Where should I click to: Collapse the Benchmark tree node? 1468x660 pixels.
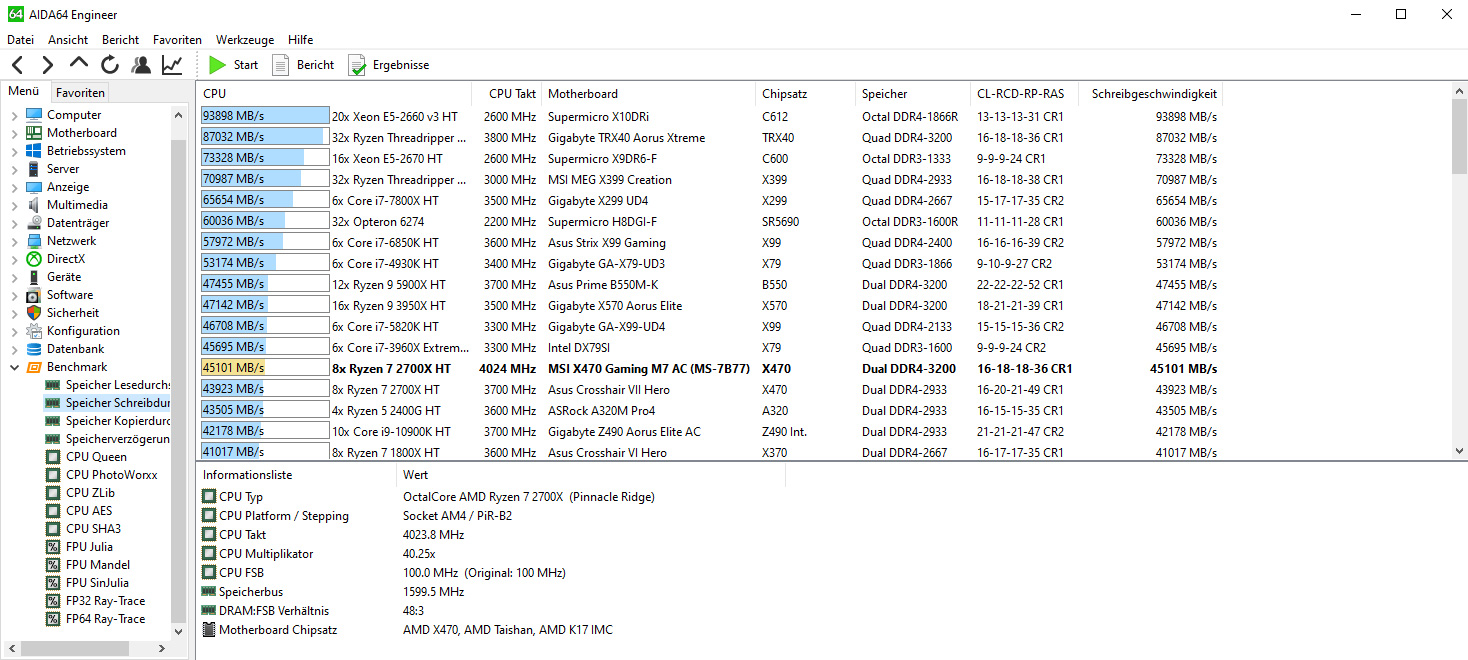[x=14, y=367]
